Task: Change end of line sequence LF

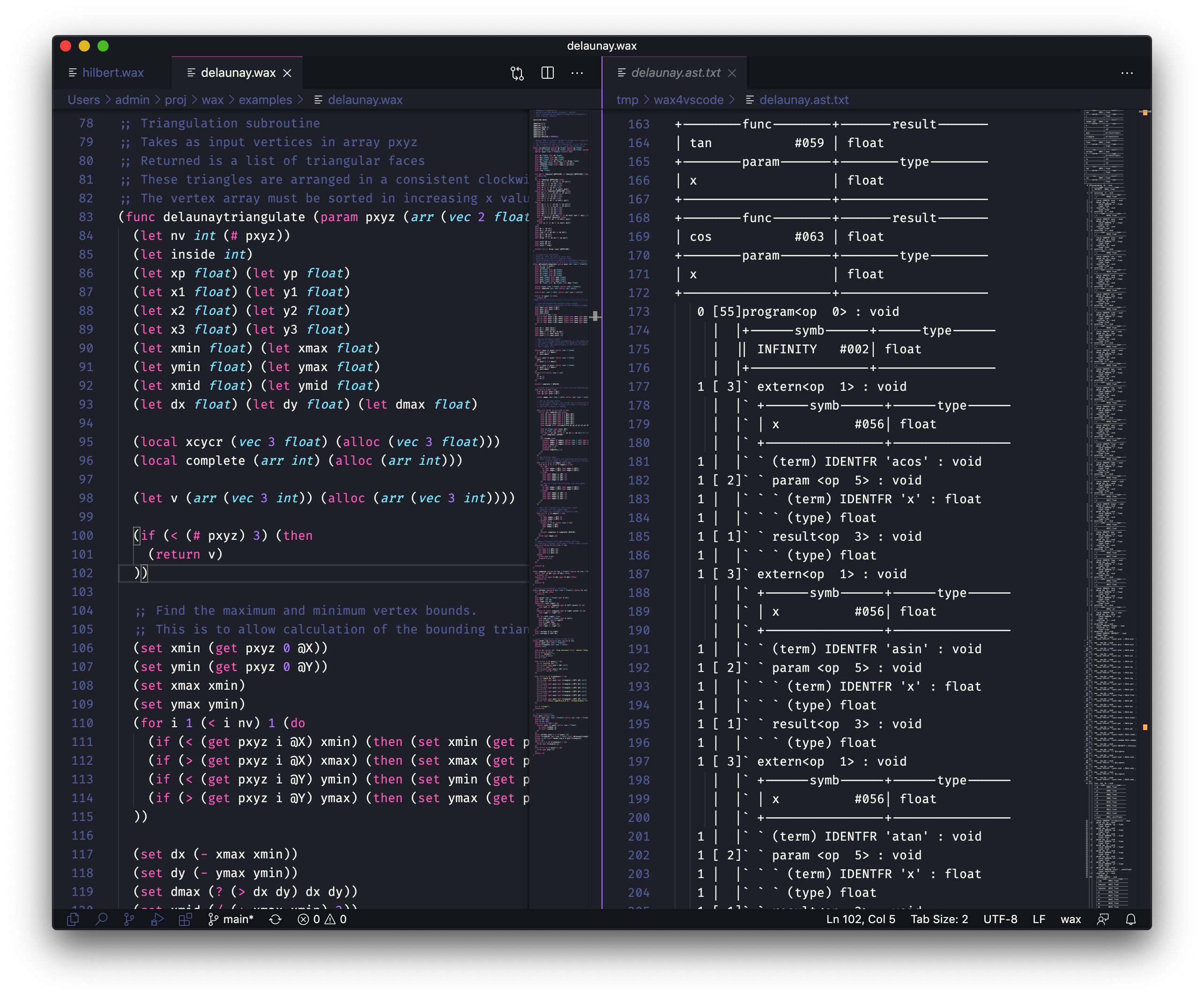Action: click(x=1039, y=919)
